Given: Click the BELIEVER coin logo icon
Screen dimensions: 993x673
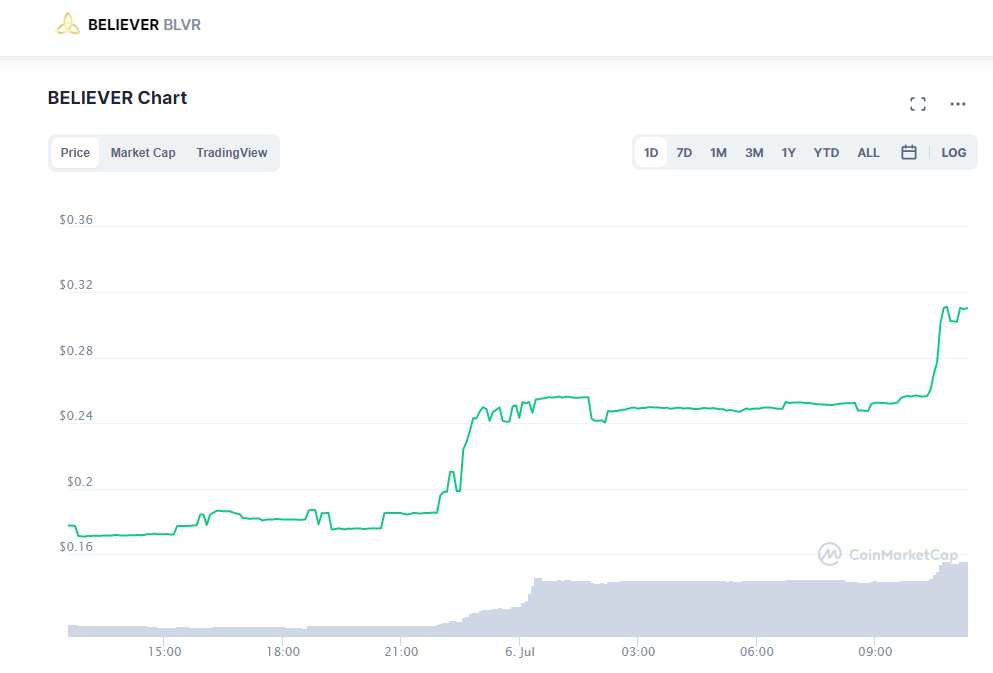Looking at the screenshot, I should (68, 24).
